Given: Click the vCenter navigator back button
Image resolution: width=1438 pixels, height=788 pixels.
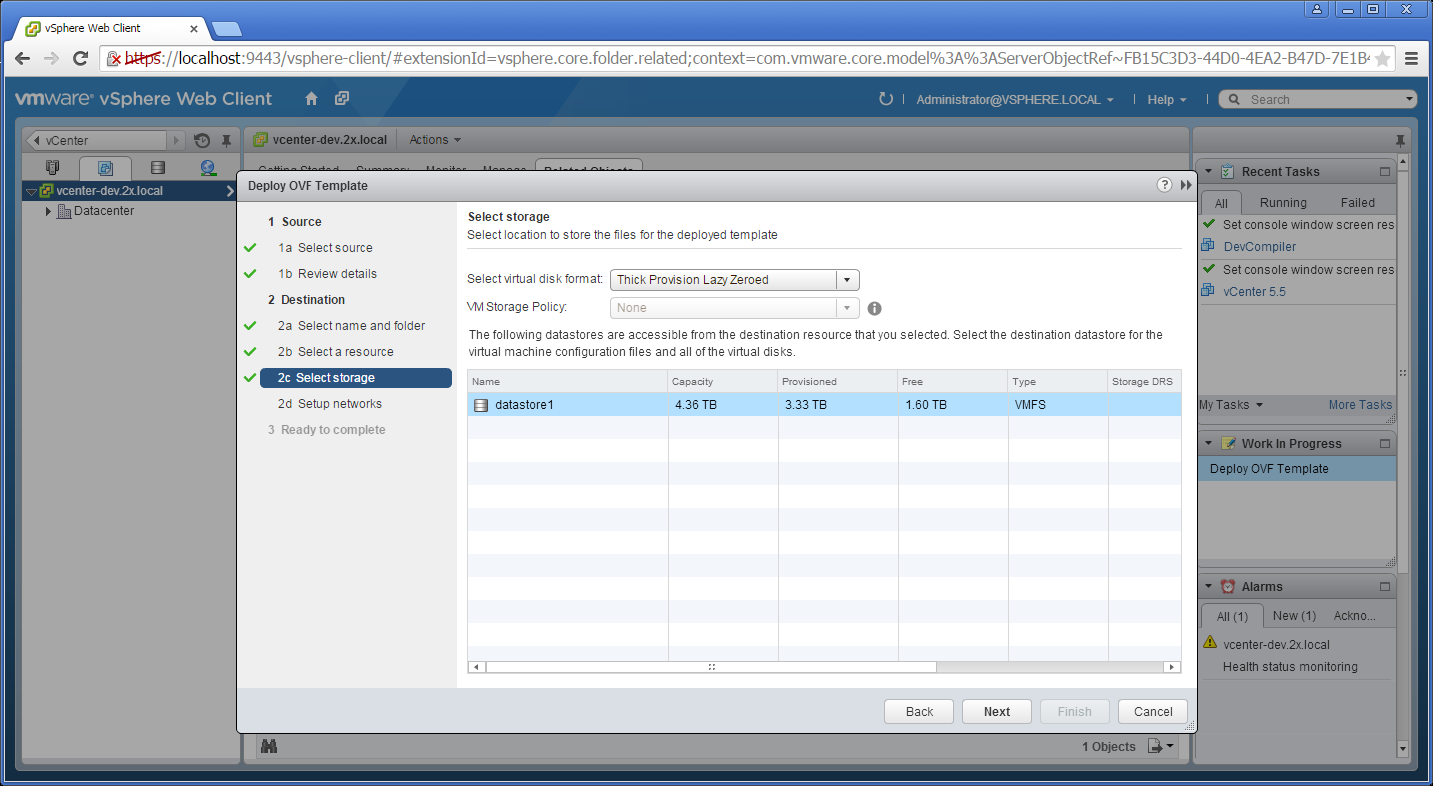Looking at the screenshot, I should (x=37, y=141).
